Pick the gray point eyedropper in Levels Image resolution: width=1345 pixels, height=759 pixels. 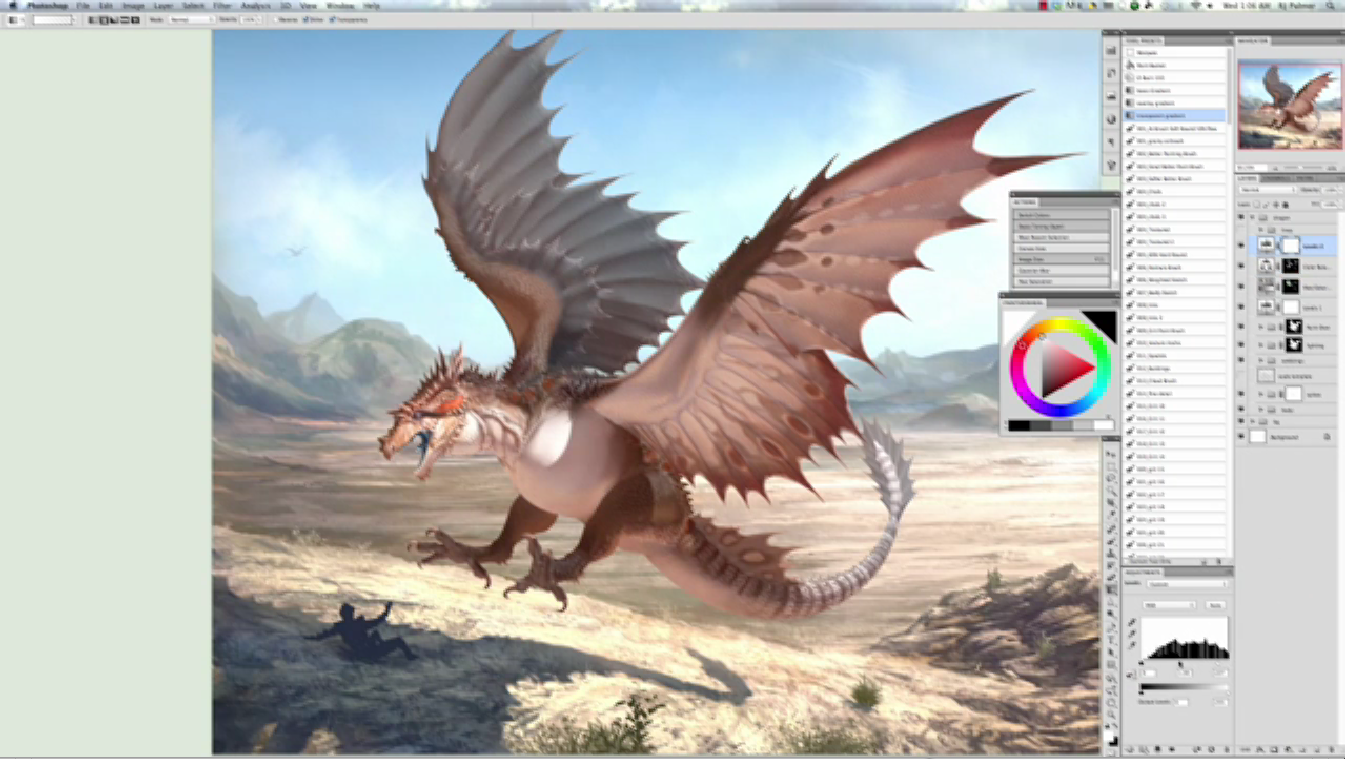coord(1132,634)
